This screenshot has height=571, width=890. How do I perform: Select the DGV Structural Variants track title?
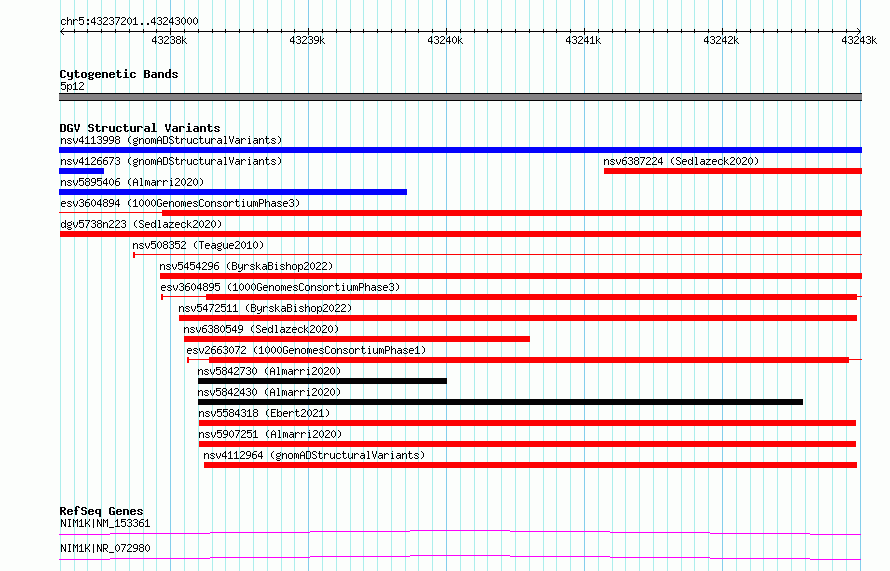click(140, 128)
